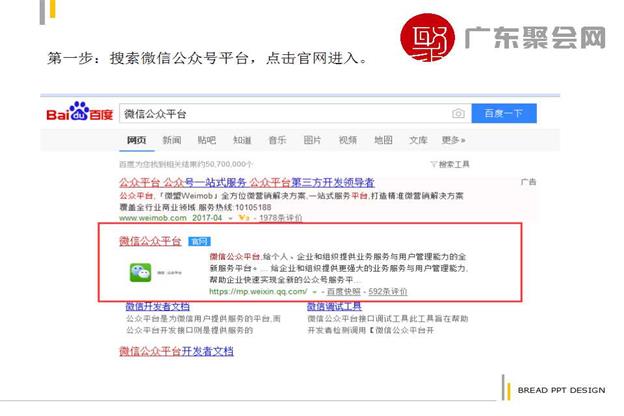The width and height of the screenshot is (624, 416).
Task: Click the Baidu logo
Action: (79, 113)
